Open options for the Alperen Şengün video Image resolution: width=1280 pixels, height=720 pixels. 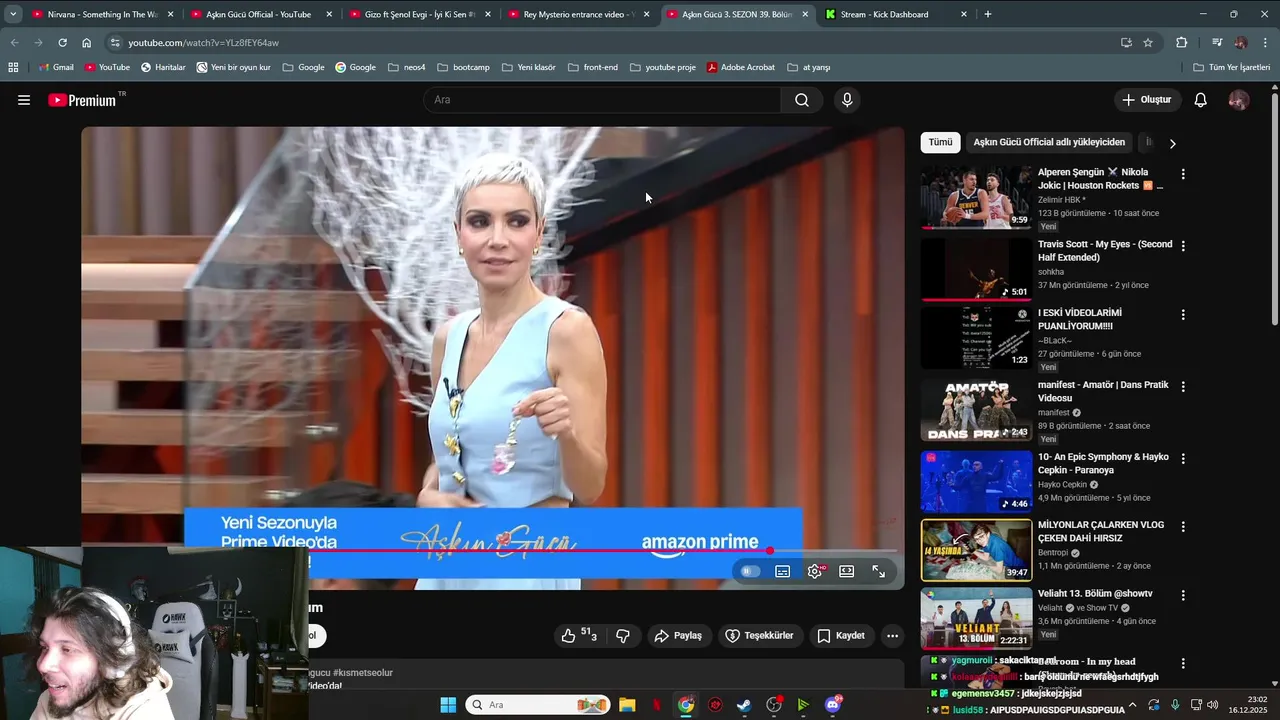tap(1183, 174)
